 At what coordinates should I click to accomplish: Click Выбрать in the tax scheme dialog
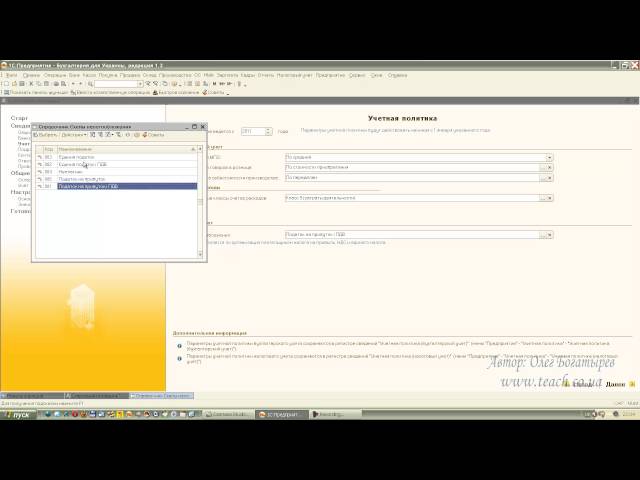[45, 135]
